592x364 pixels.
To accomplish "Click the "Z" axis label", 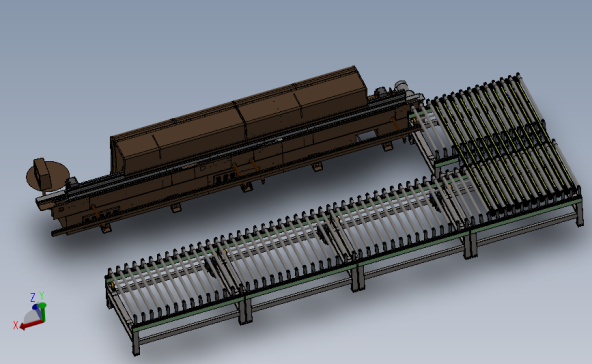I will [x=33, y=298].
